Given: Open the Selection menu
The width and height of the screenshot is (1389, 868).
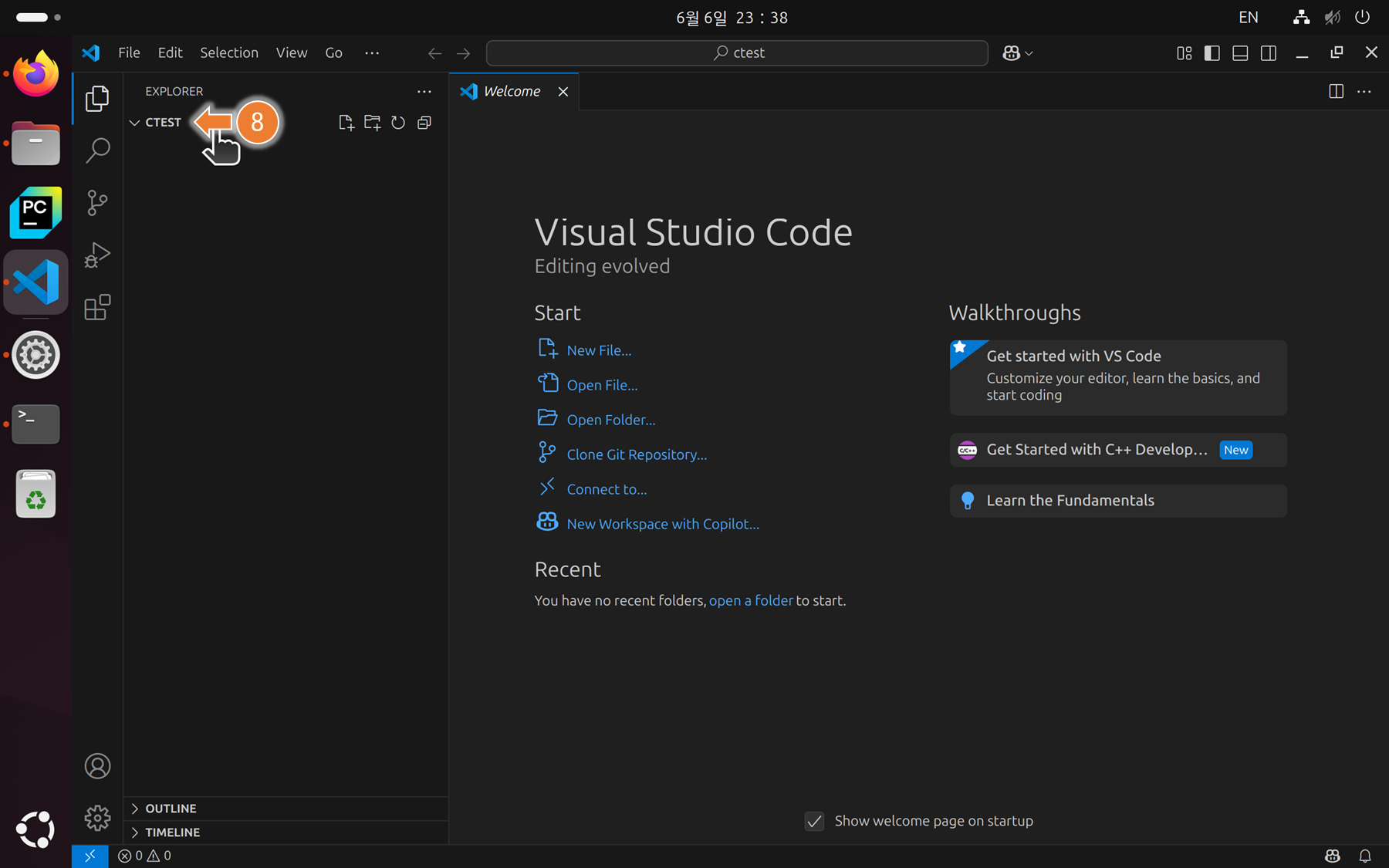Looking at the screenshot, I should click(229, 53).
